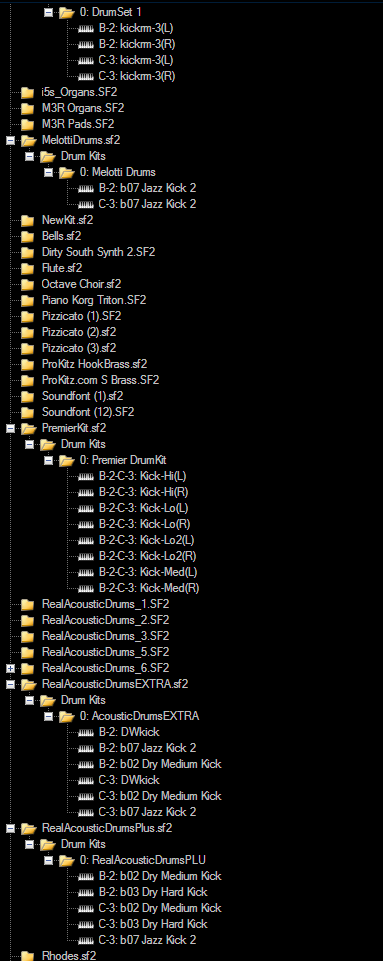
Task: Select Dirty South Synth 2.SF2 entry
Action: (x=98, y=252)
